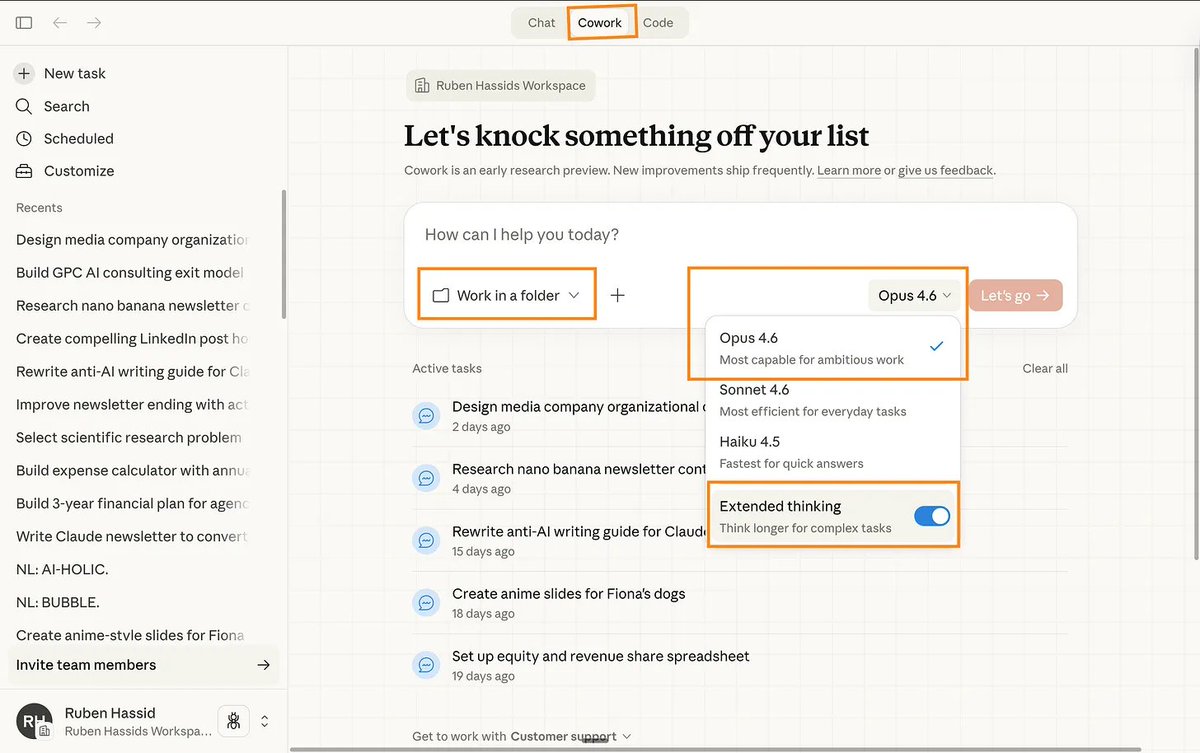Click Ruben Hassids Workspace badge
Image resolution: width=1200 pixels, height=753 pixels.
click(500, 86)
